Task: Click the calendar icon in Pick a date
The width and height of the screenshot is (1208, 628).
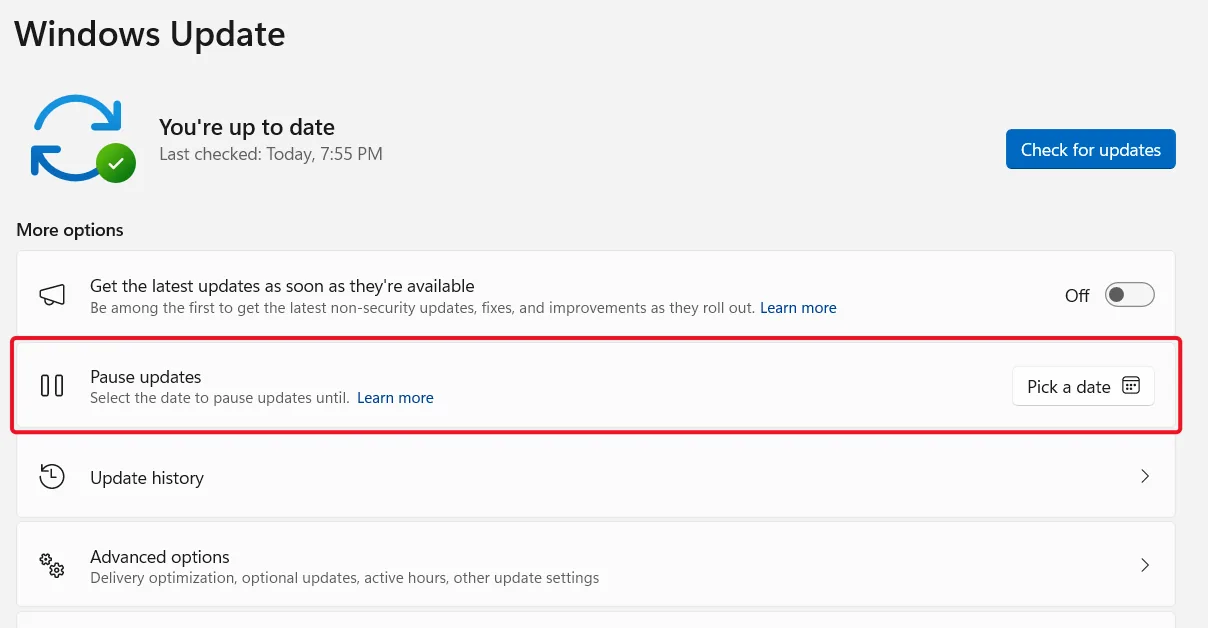Action: tap(1131, 386)
